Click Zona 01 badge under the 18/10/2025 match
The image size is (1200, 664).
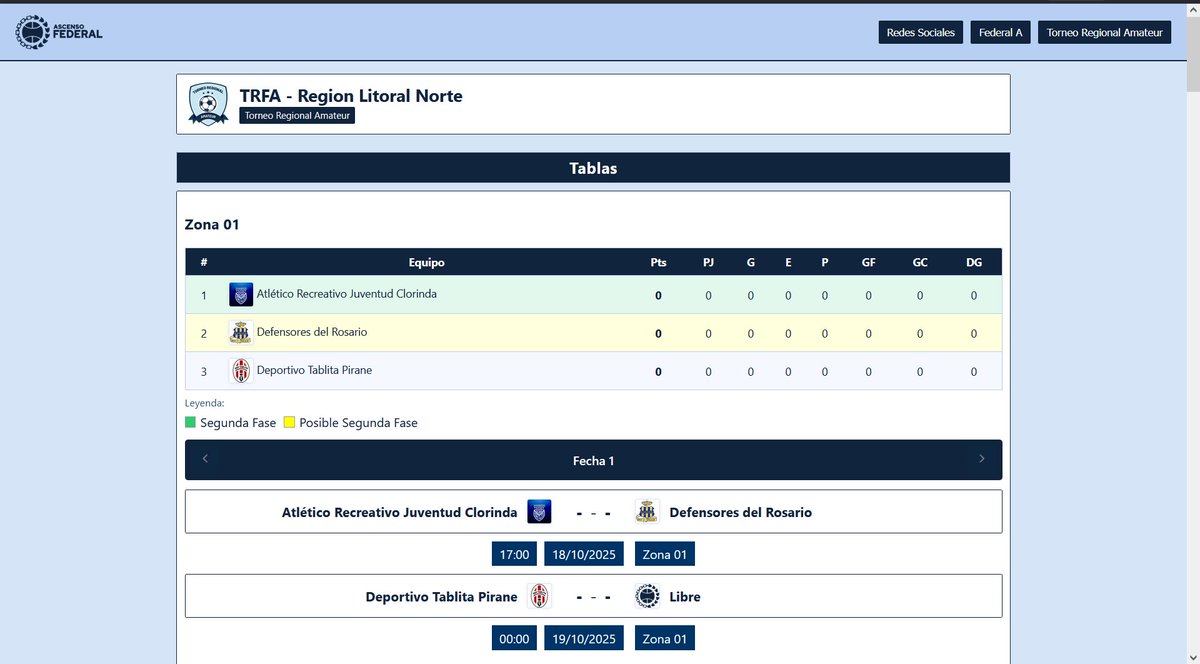(665, 554)
